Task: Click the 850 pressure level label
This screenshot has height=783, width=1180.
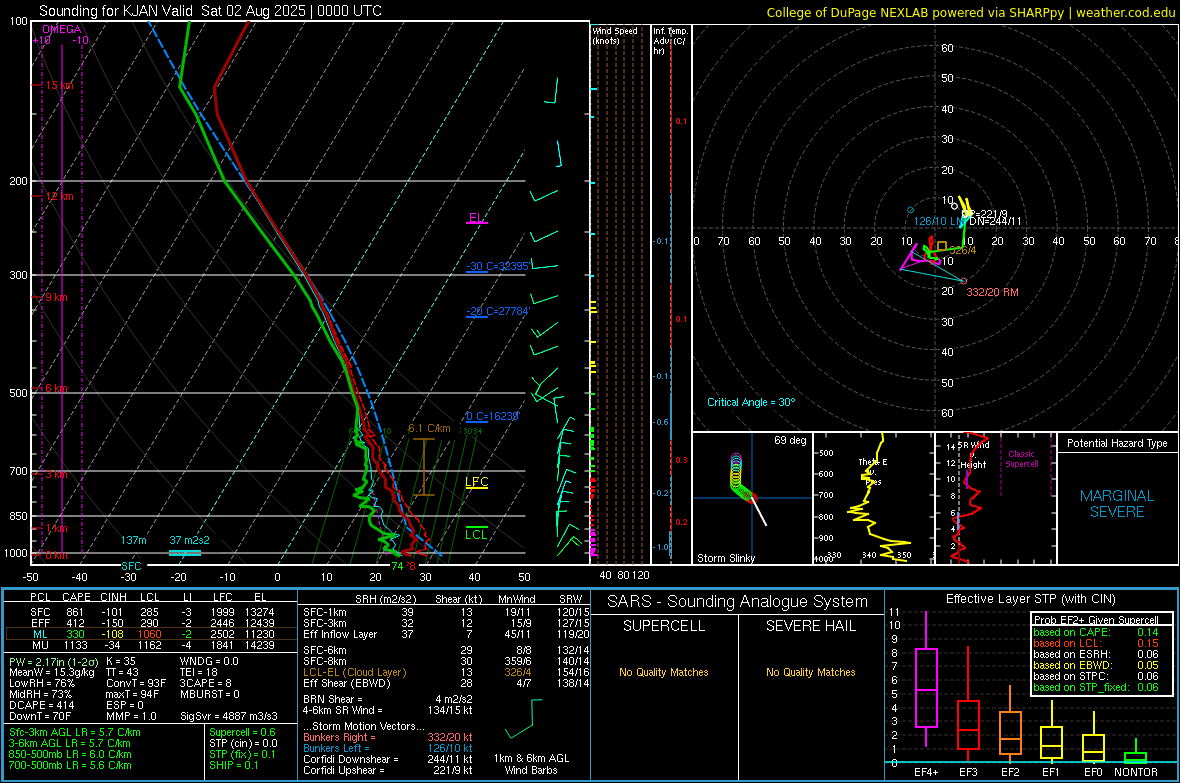Action: [18, 516]
